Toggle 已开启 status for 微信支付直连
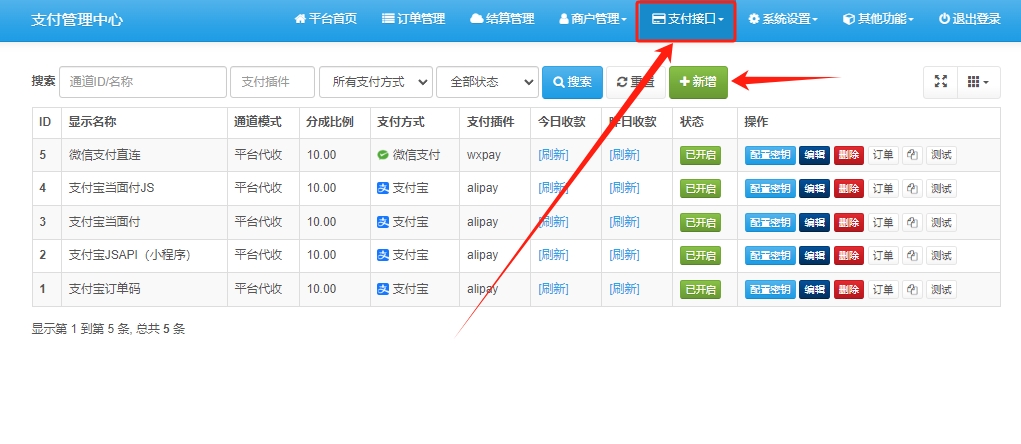This screenshot has width=1021, height=444. [700, 155]
